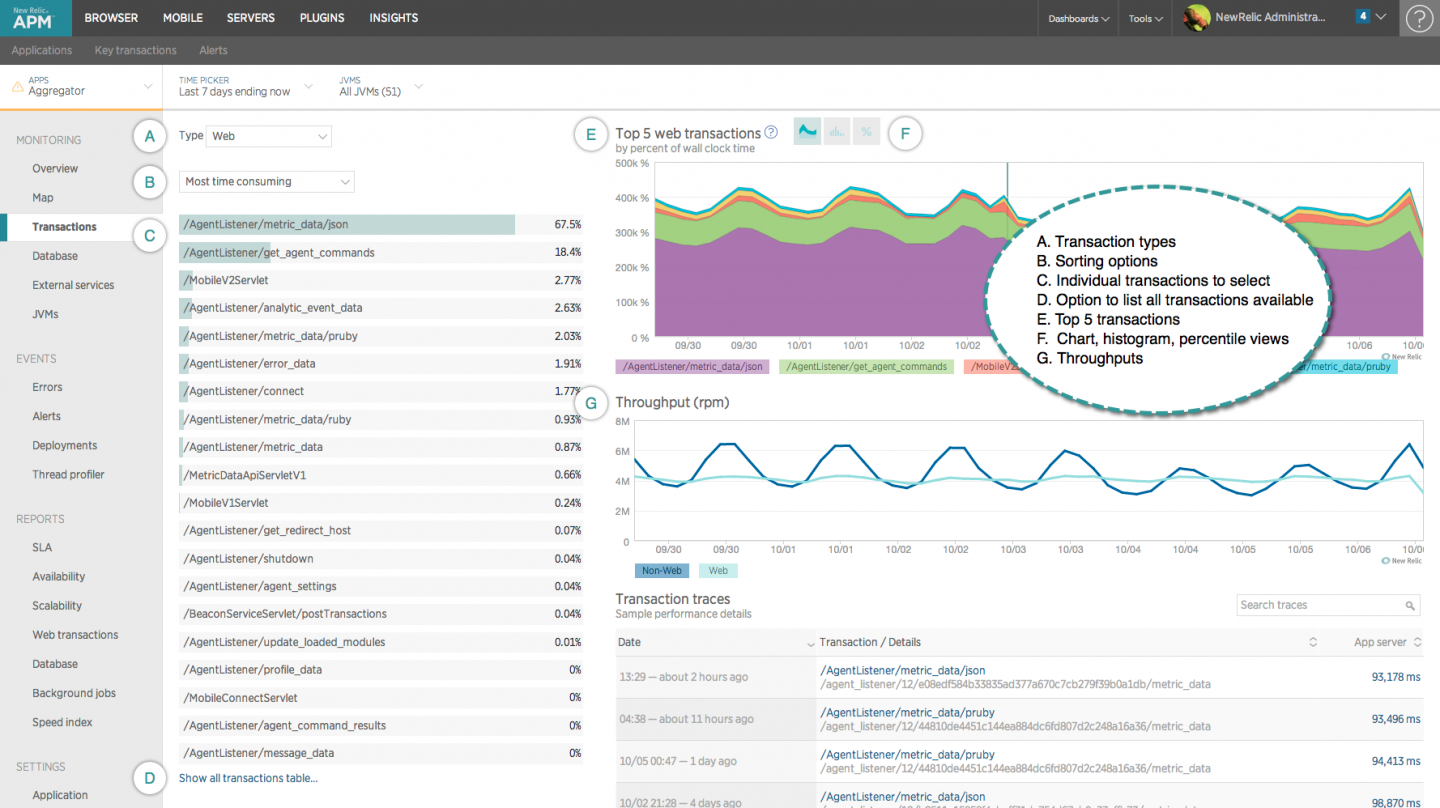Open the INSIGHTS tab
Image resolution: width=1440 pixels, height=808 pixels.
[x=394, y=18]
